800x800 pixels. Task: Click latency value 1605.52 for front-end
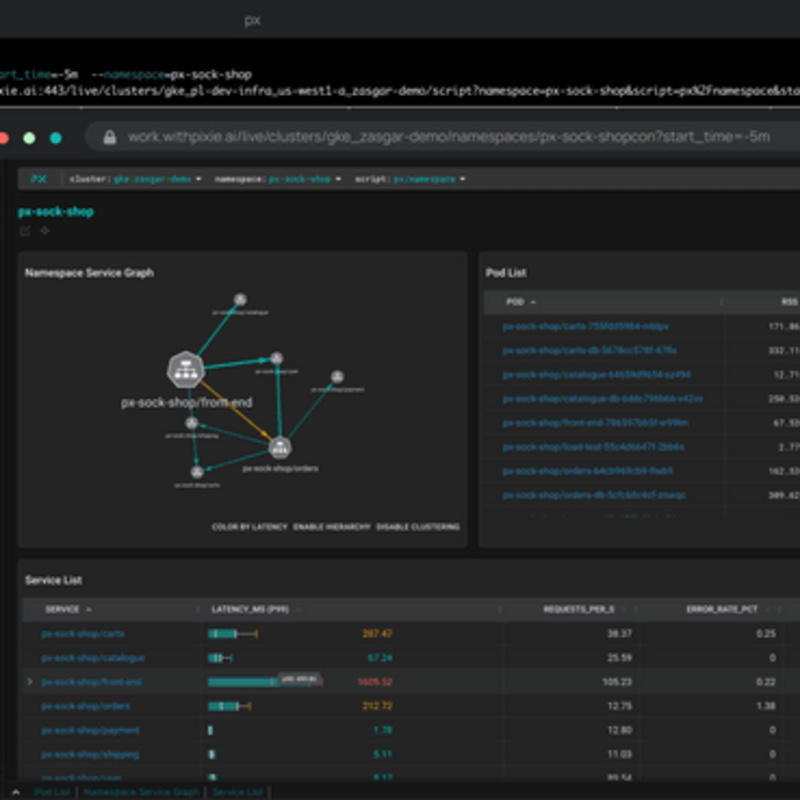pyautogui.click(x=375, y=682)
